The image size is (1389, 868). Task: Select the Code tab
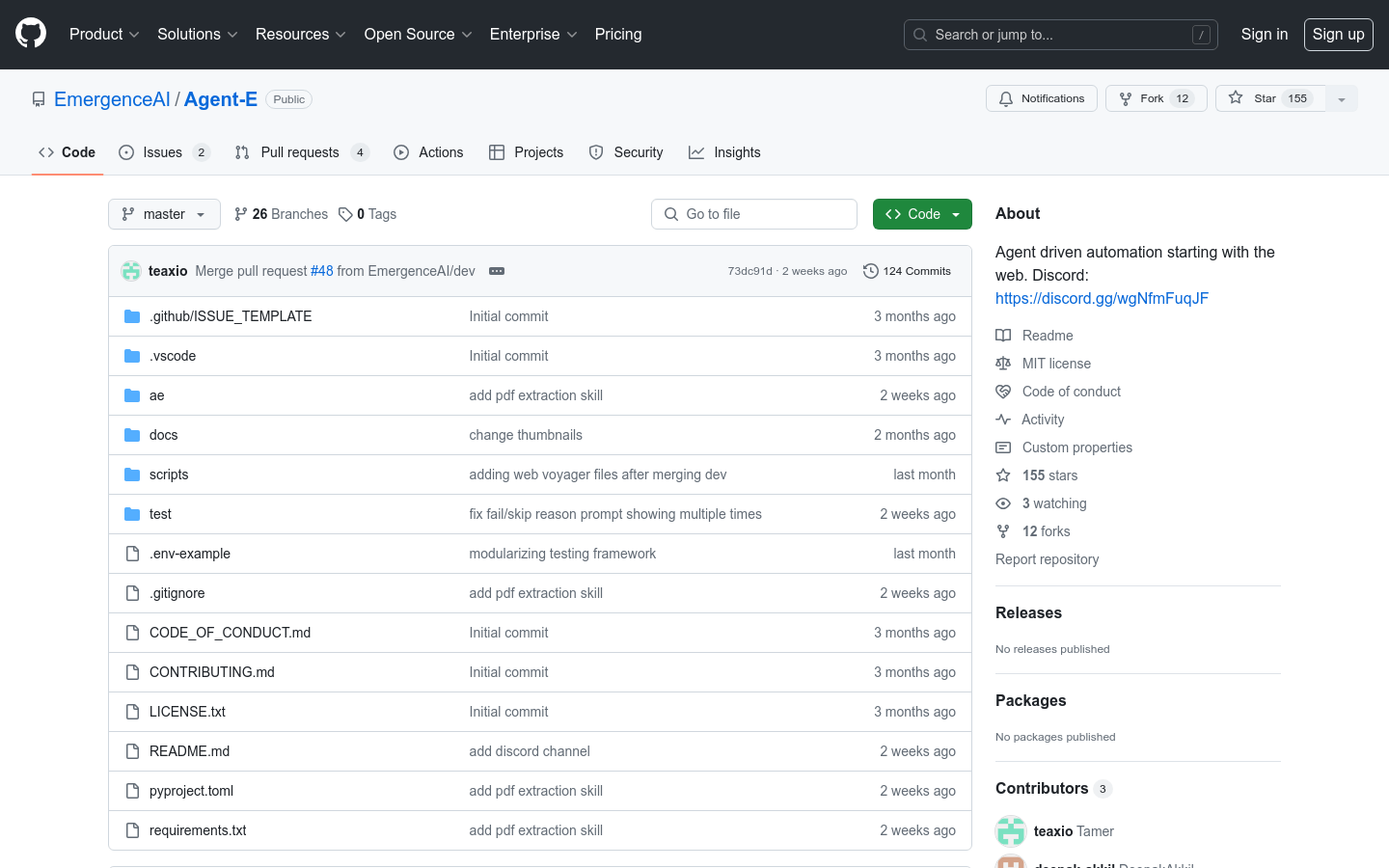coord(68,152)
